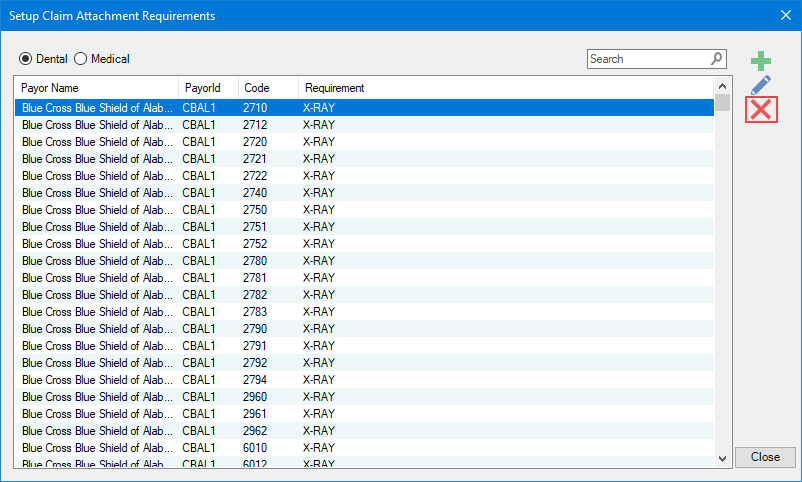Sort by Code column header
The height and width of the screenshot is (482, 802).
point(268,88)
